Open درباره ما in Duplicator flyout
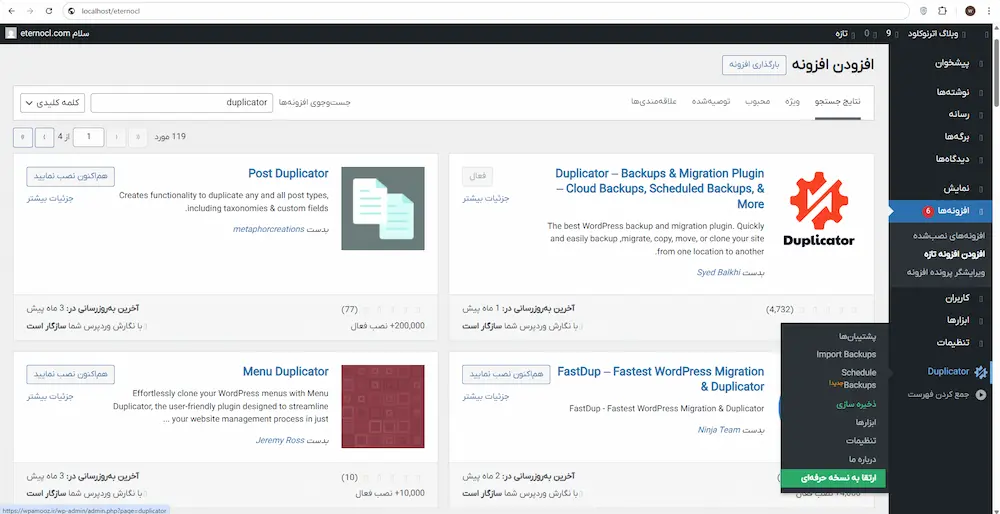This screenshot has height=514, width=1000. coord(863,459)
